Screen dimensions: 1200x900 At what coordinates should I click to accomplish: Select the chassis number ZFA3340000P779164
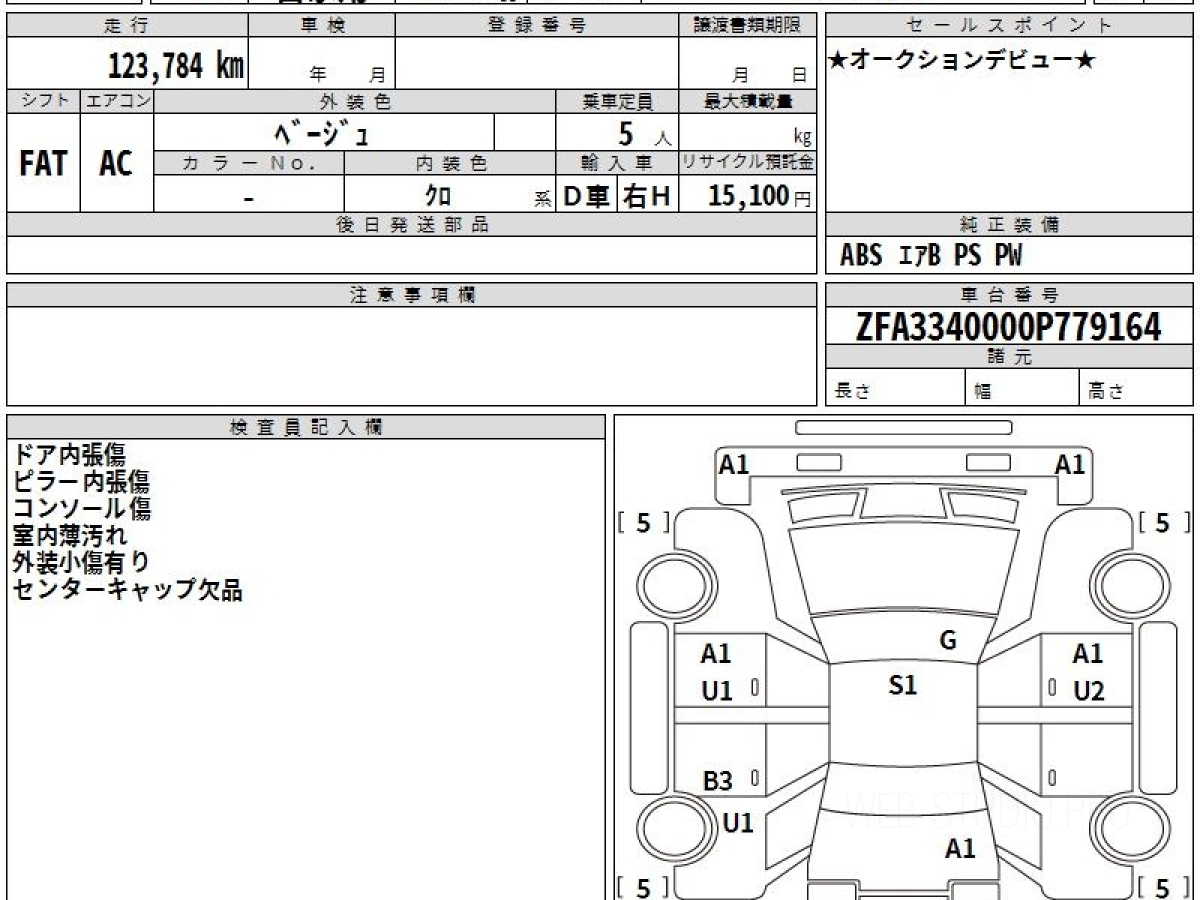[1009, 327]
